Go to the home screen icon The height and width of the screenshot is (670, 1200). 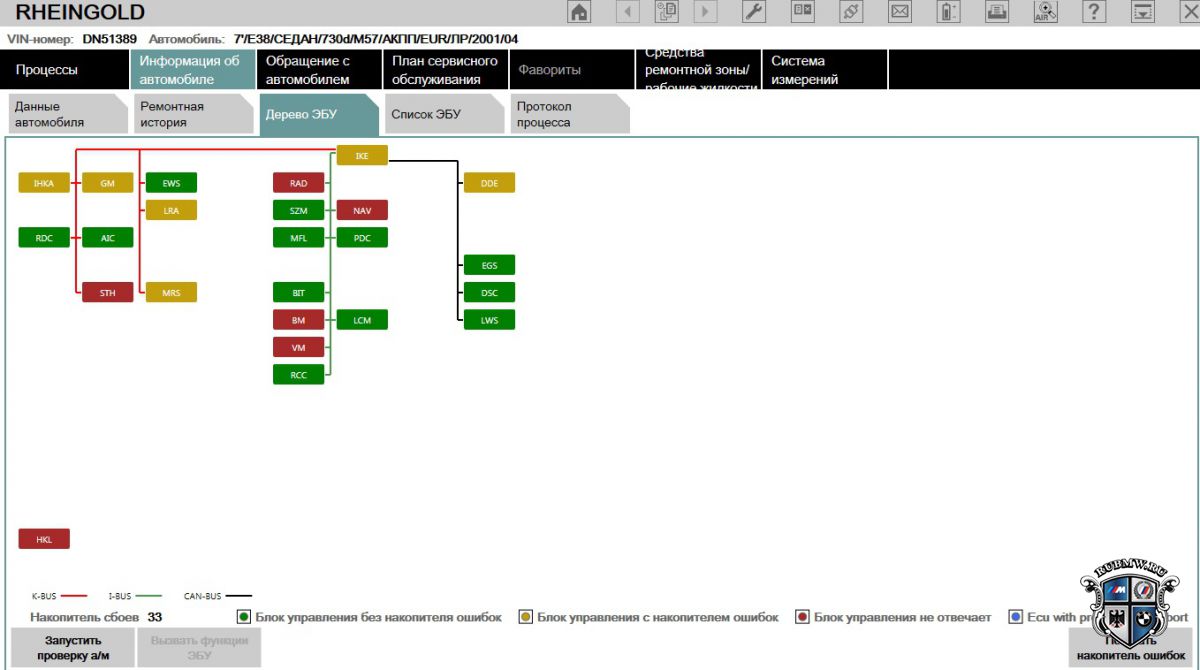coord(579,12)
